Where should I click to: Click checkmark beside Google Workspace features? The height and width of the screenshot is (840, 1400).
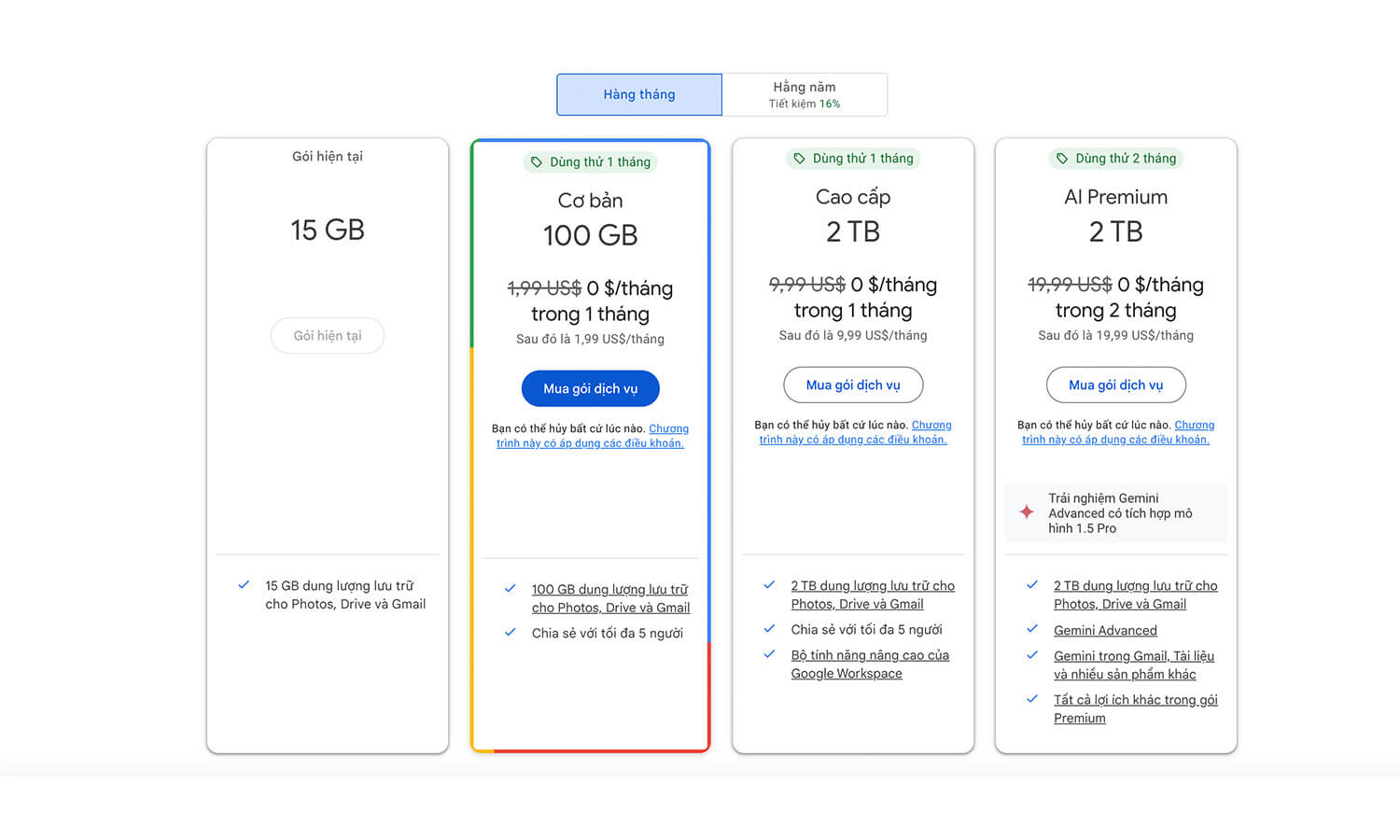click(768, 654)
